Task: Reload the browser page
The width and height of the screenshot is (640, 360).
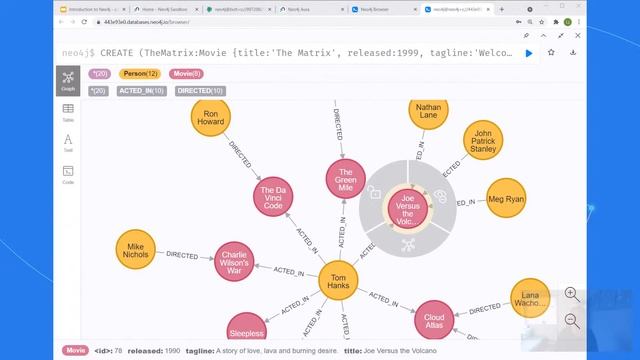Action: pyautogui.click(x=84, y=22)
